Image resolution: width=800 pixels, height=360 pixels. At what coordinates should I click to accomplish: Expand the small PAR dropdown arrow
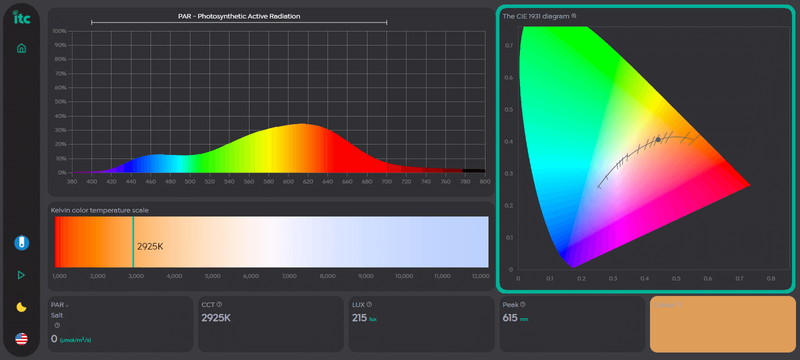tap(67, 305)
